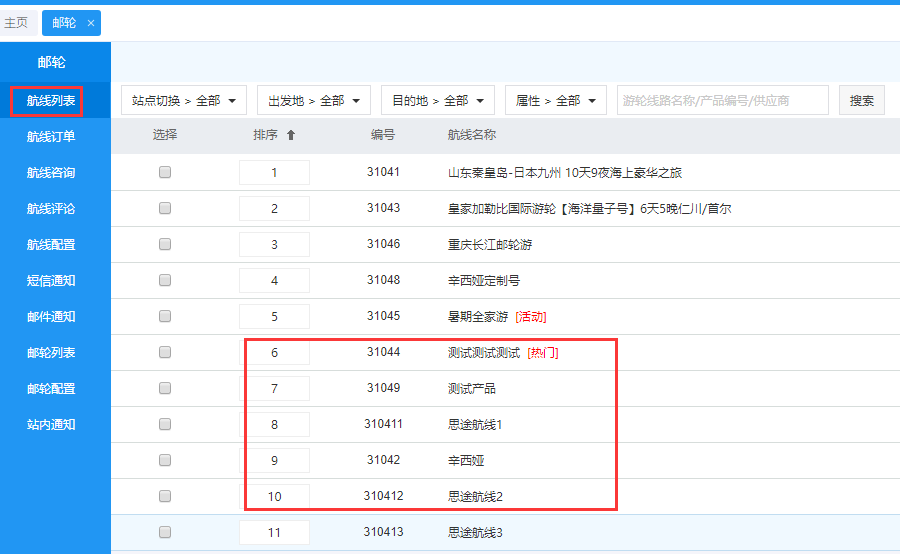
Task: Expand the 目的地 filter dropdown
Action: [437, 101]
